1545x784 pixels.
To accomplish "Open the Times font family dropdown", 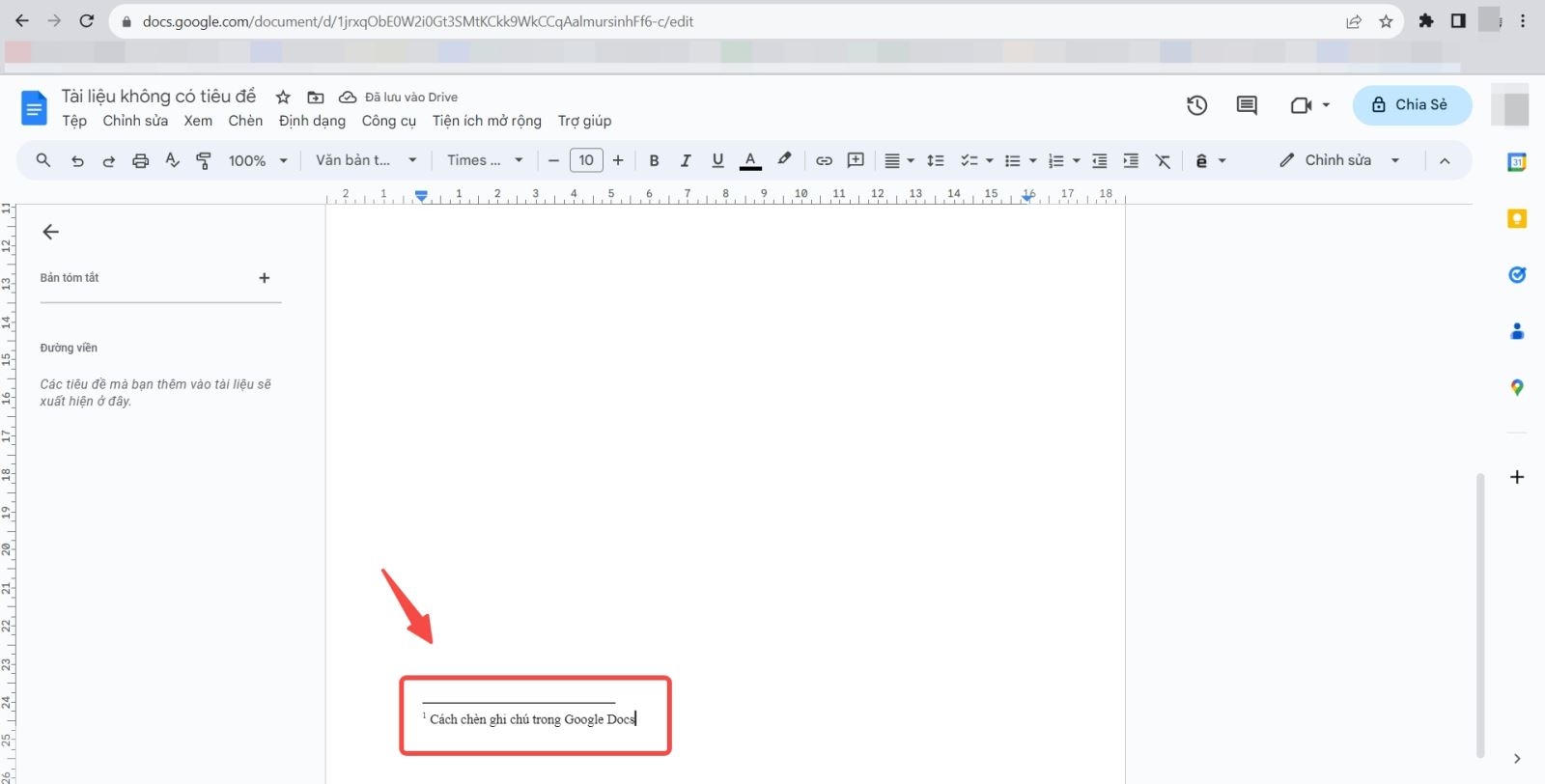I will [485, 160].
